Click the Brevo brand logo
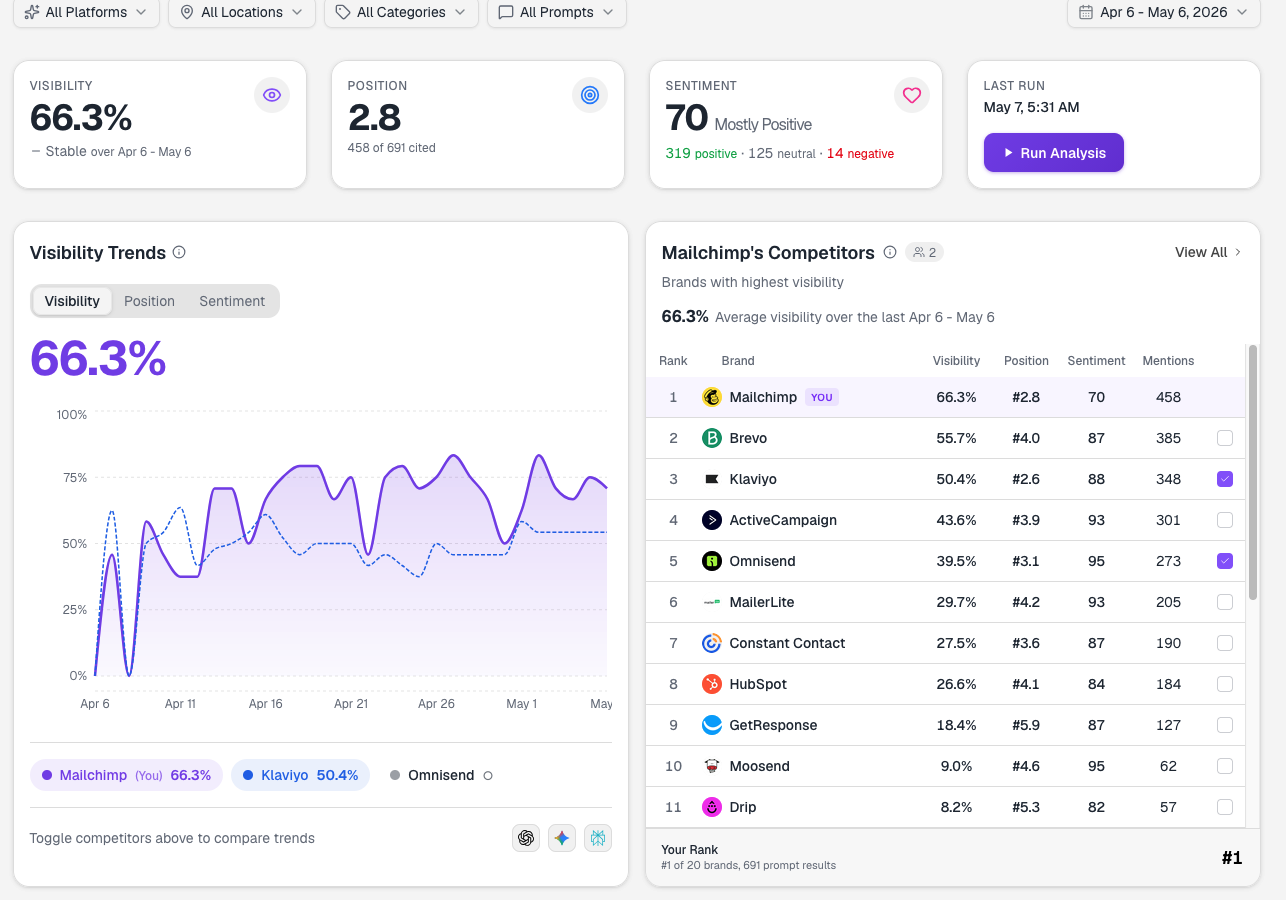This screenshot has height=900, width=1286. pos(712,438)
